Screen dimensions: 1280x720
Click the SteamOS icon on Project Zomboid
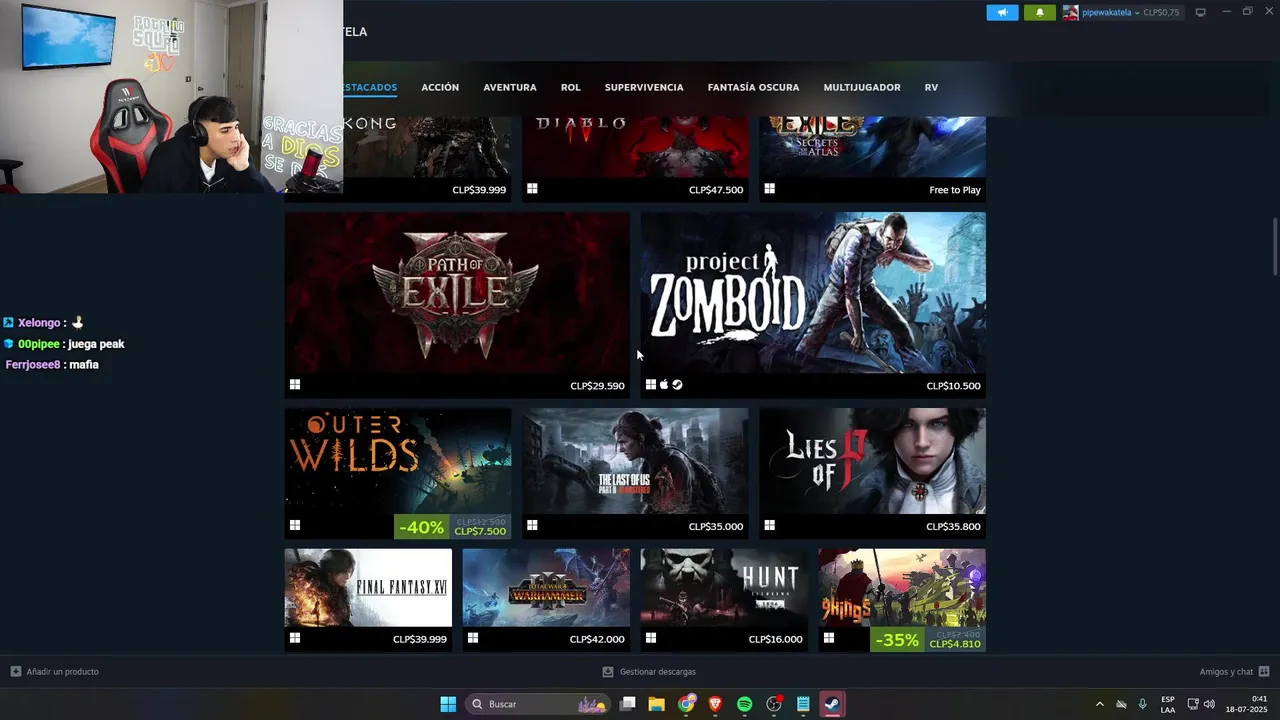tap(677, 385)
